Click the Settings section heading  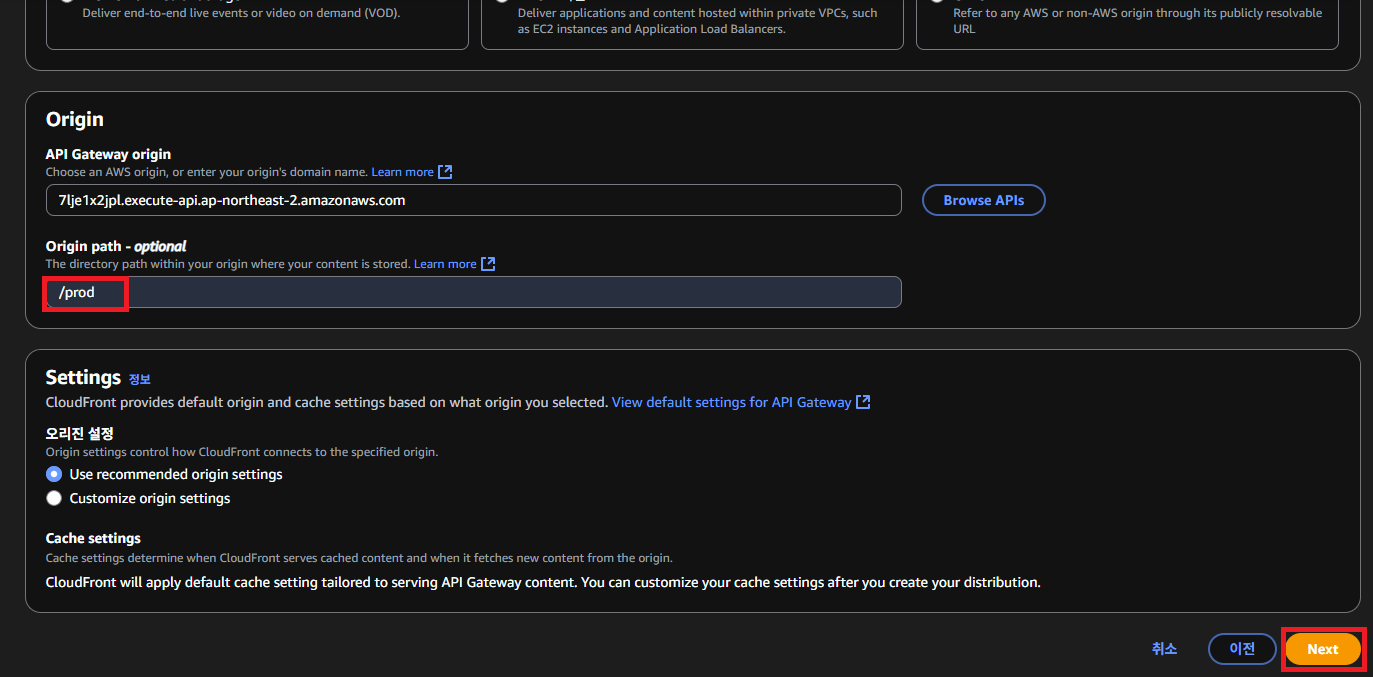(83, 377)
